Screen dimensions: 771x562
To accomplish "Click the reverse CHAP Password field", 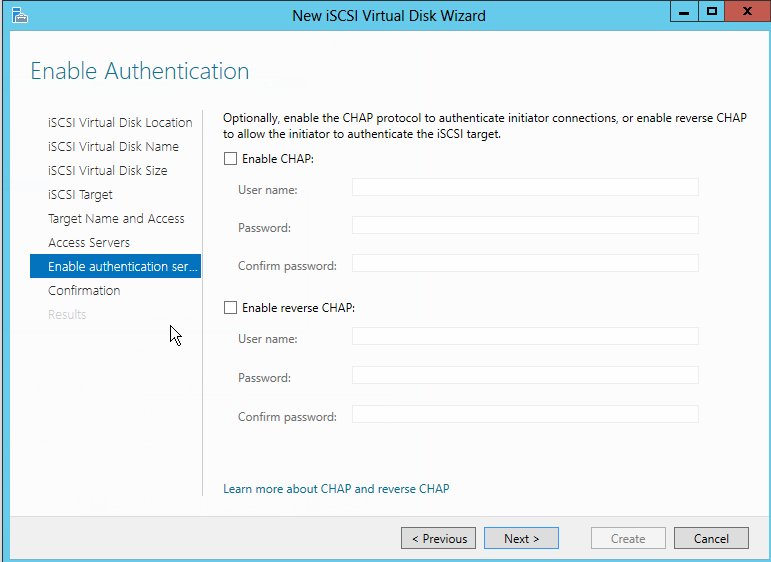I will point(525,376).
